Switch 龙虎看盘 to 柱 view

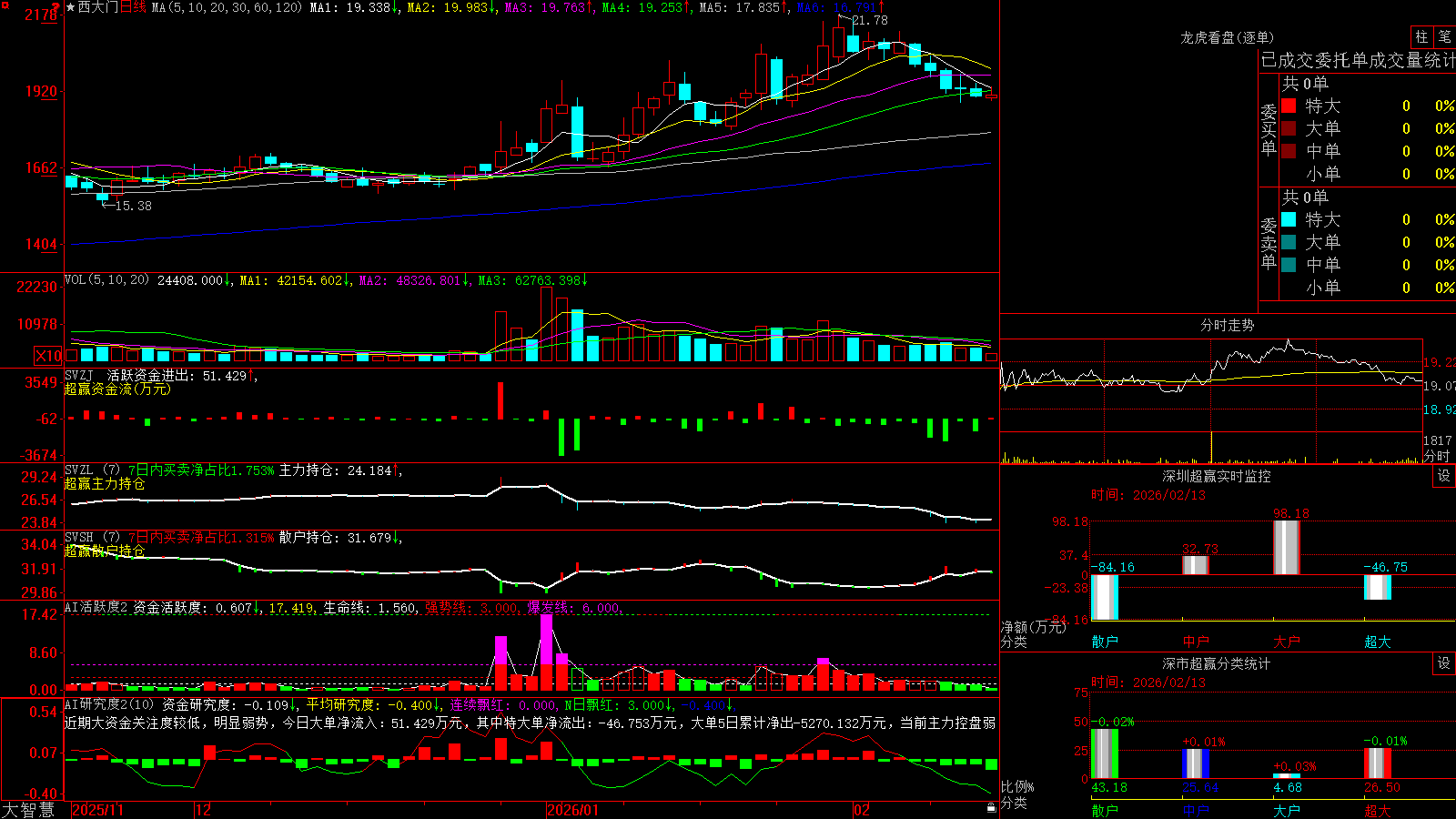tap(1421, 36)
